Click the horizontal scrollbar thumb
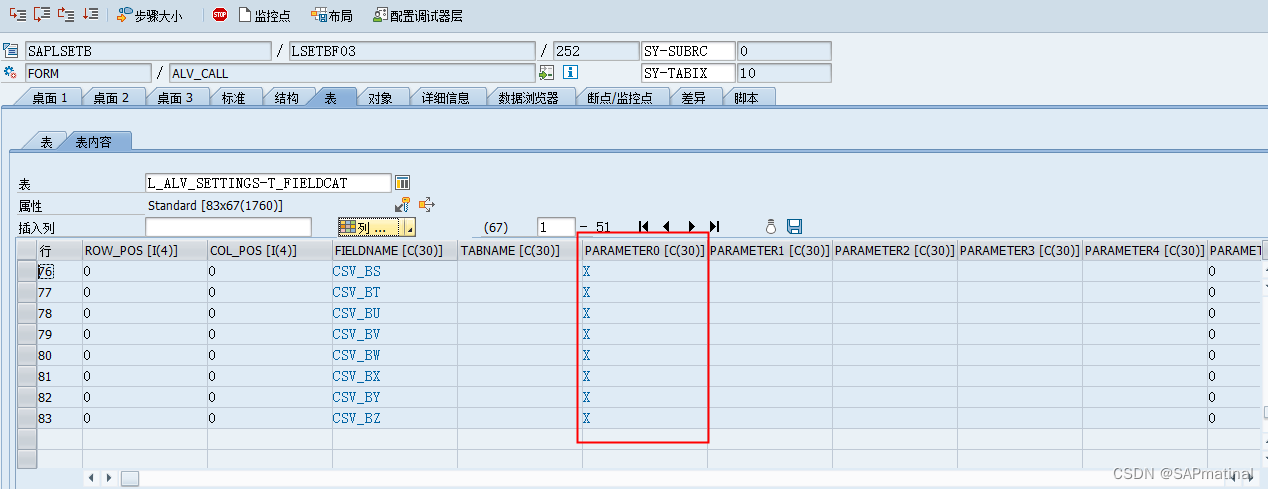 point(130,478)
